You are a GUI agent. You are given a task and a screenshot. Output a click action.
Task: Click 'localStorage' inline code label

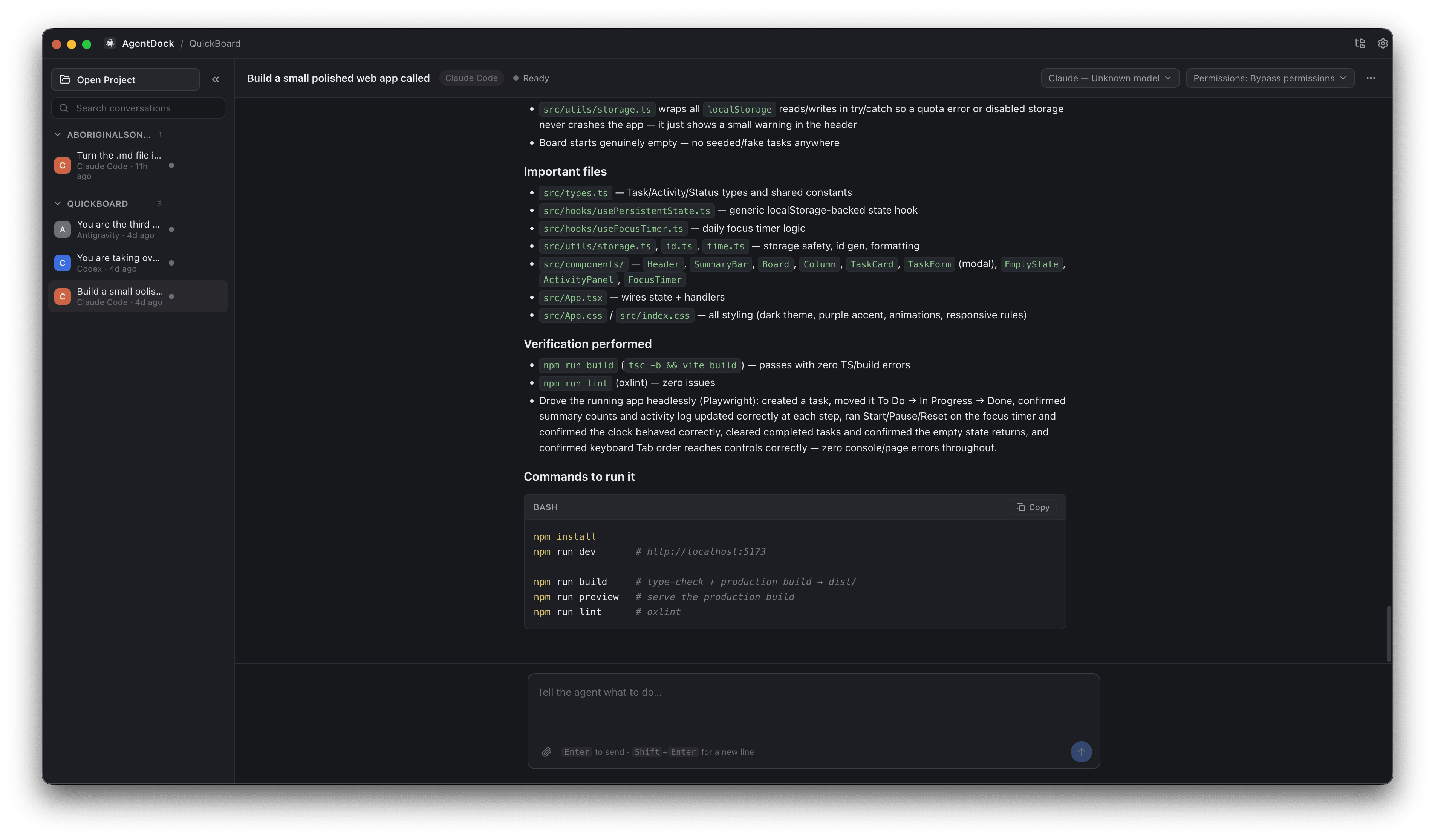pyautogui.click(x=739, y=109)
